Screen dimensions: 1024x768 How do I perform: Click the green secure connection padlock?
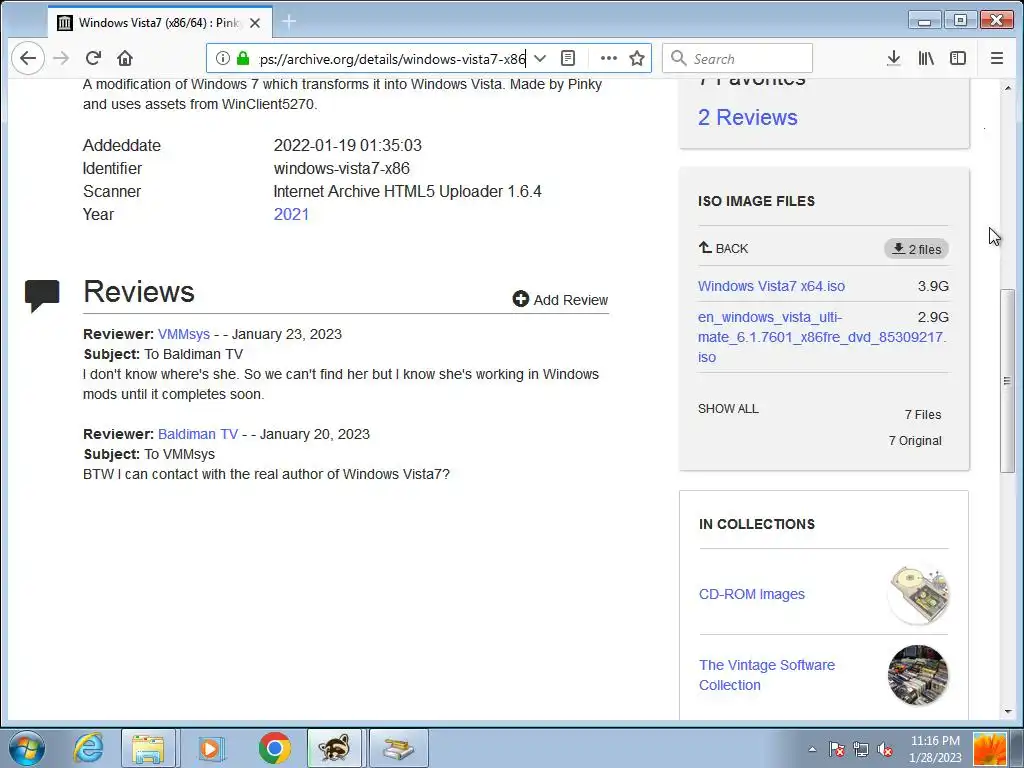tap(243, 59)
